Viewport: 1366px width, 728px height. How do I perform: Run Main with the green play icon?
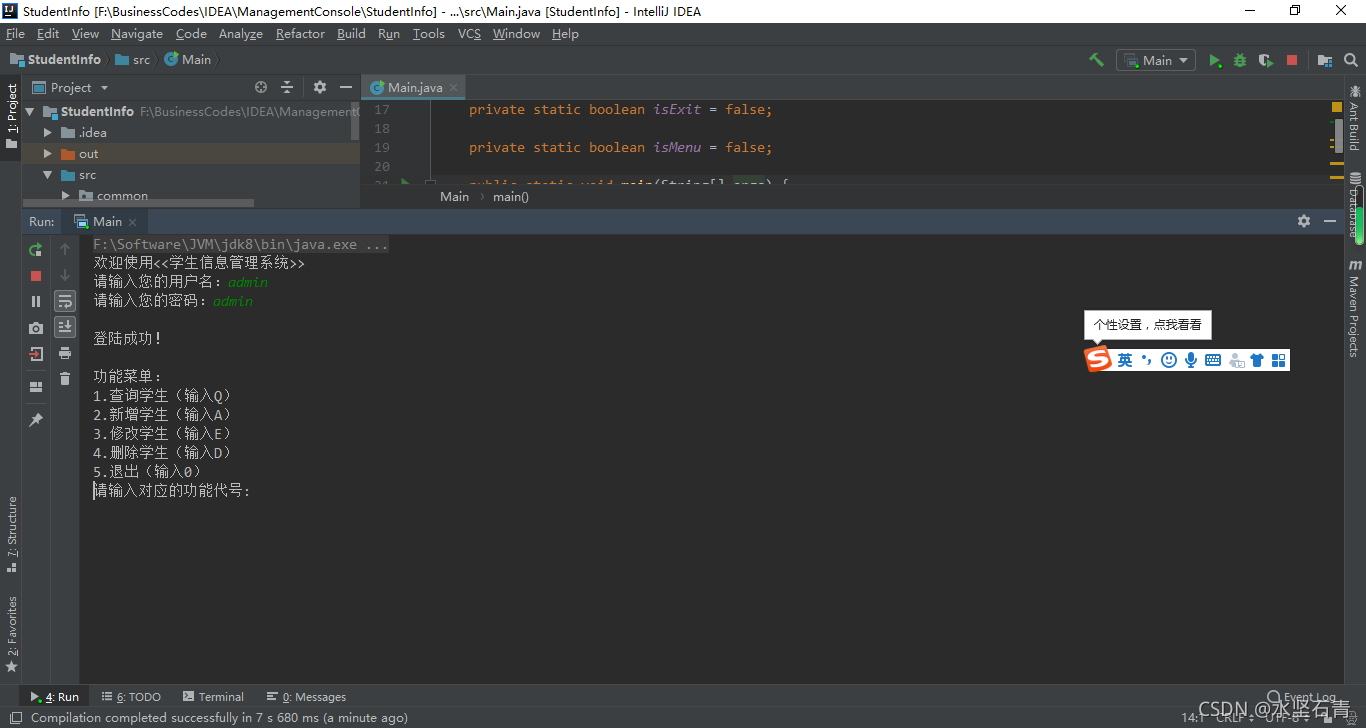coord(1215,60)
